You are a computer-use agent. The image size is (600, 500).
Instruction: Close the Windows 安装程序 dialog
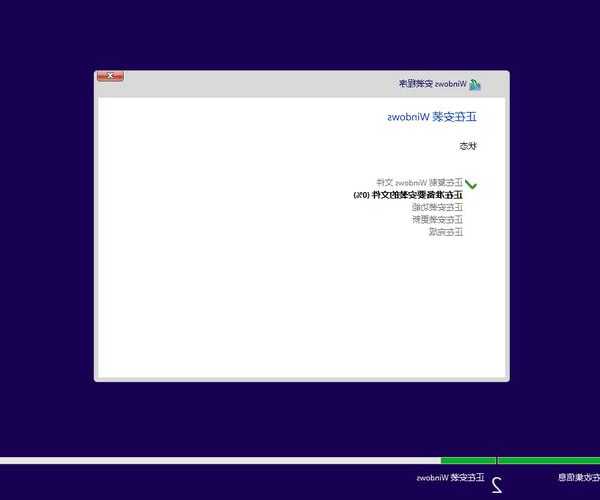(109, 76)
